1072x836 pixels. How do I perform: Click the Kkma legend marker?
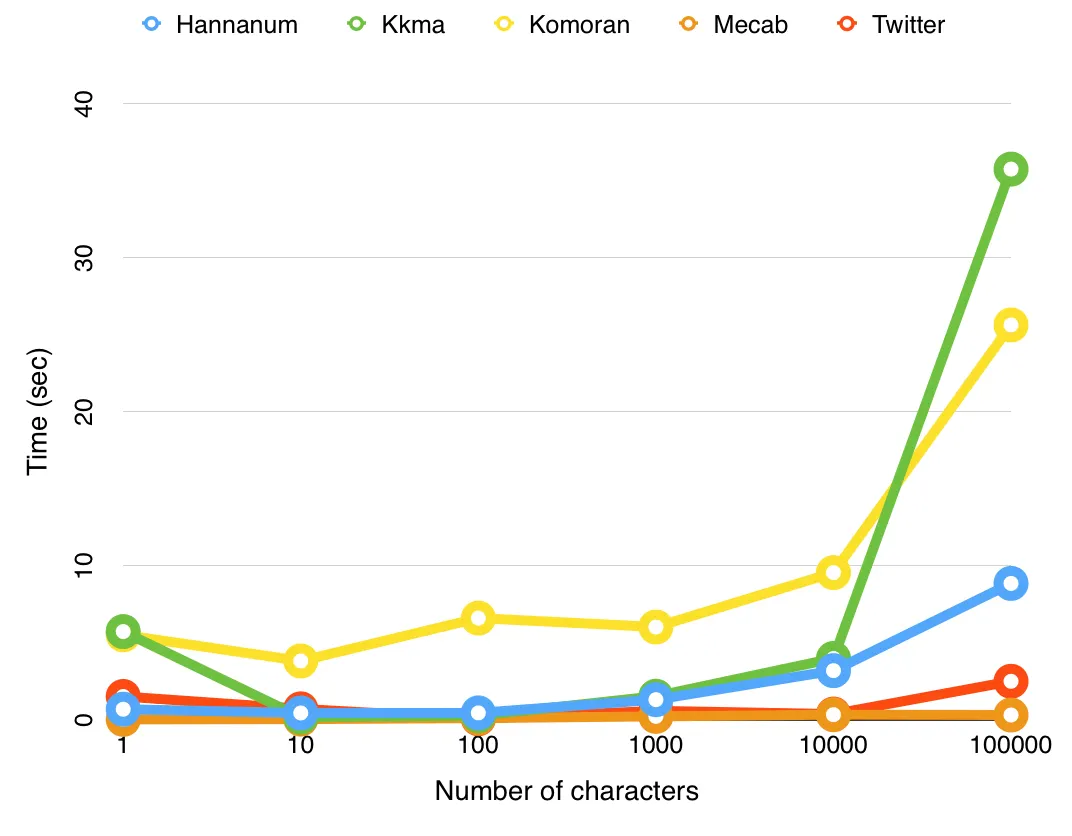(x=357, y=24)
